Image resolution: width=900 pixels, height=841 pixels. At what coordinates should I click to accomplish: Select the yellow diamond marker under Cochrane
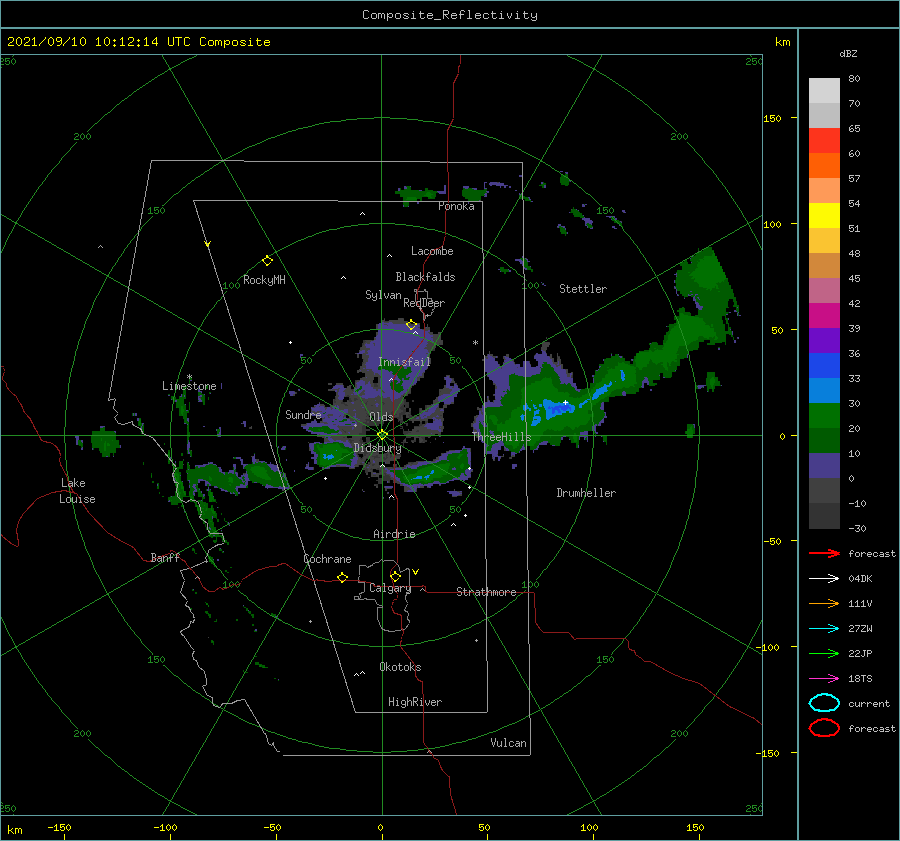tap(342, 577)
